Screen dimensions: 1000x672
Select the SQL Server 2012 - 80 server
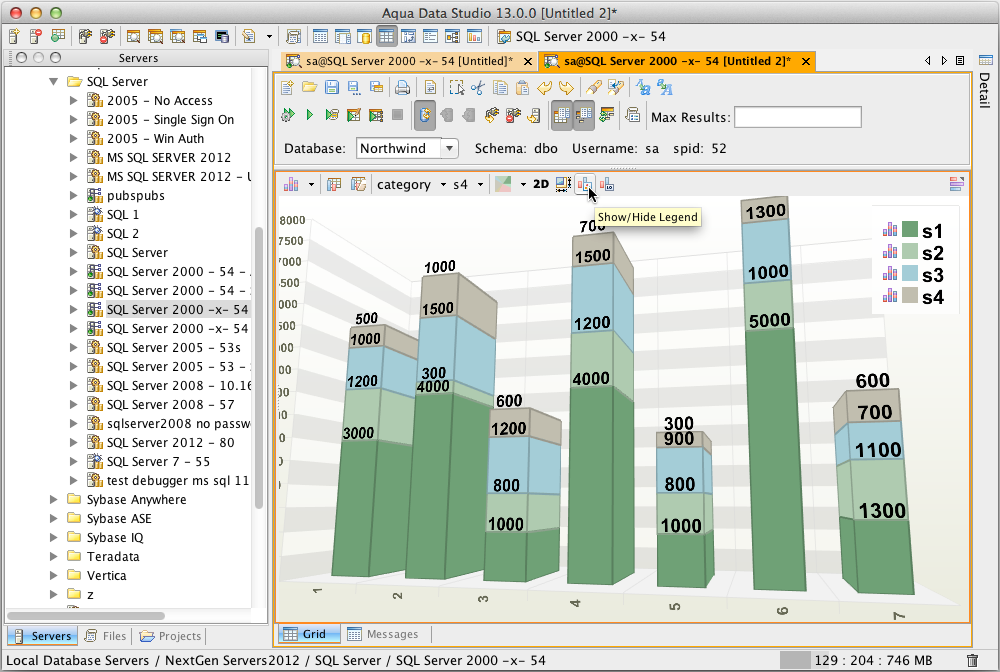pyautogui.click(x=170, y=442)
